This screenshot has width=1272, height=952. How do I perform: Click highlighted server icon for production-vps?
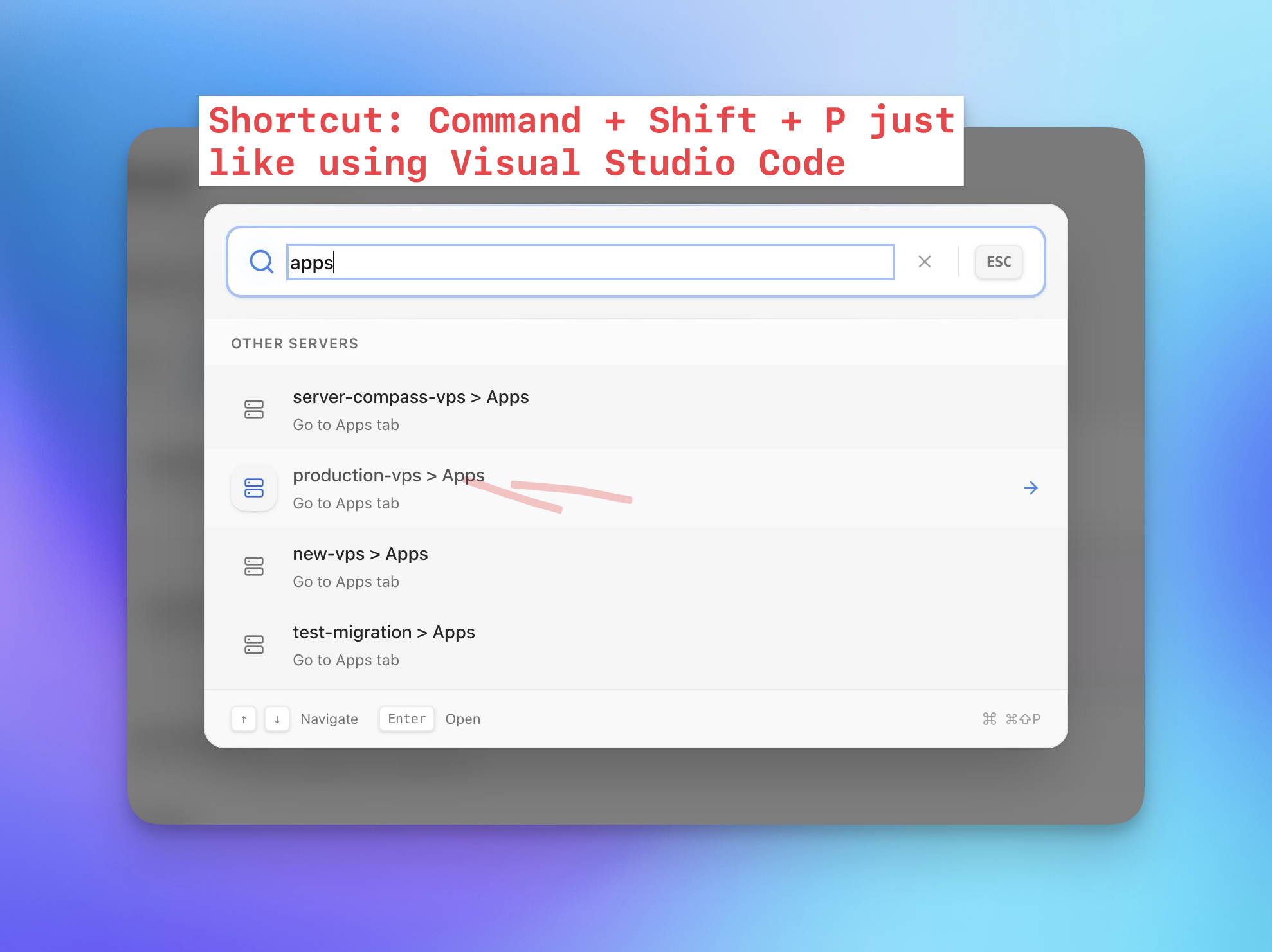254,488
